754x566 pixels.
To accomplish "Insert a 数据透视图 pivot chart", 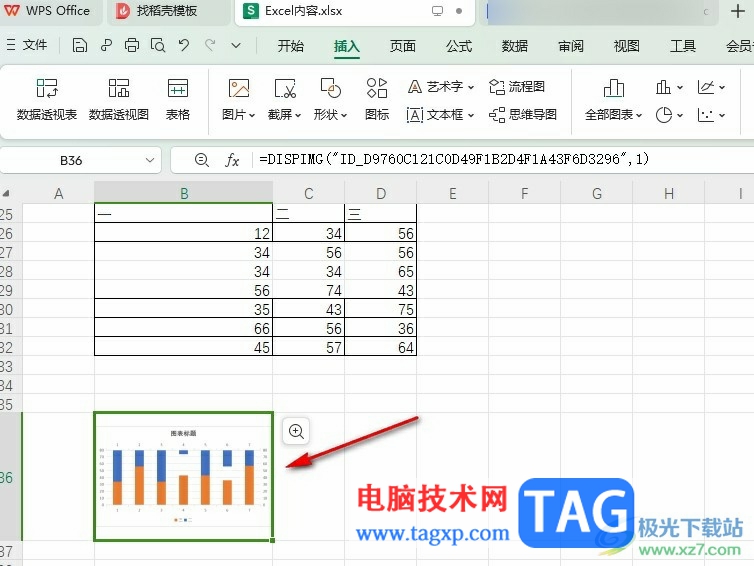I will 119,100.
